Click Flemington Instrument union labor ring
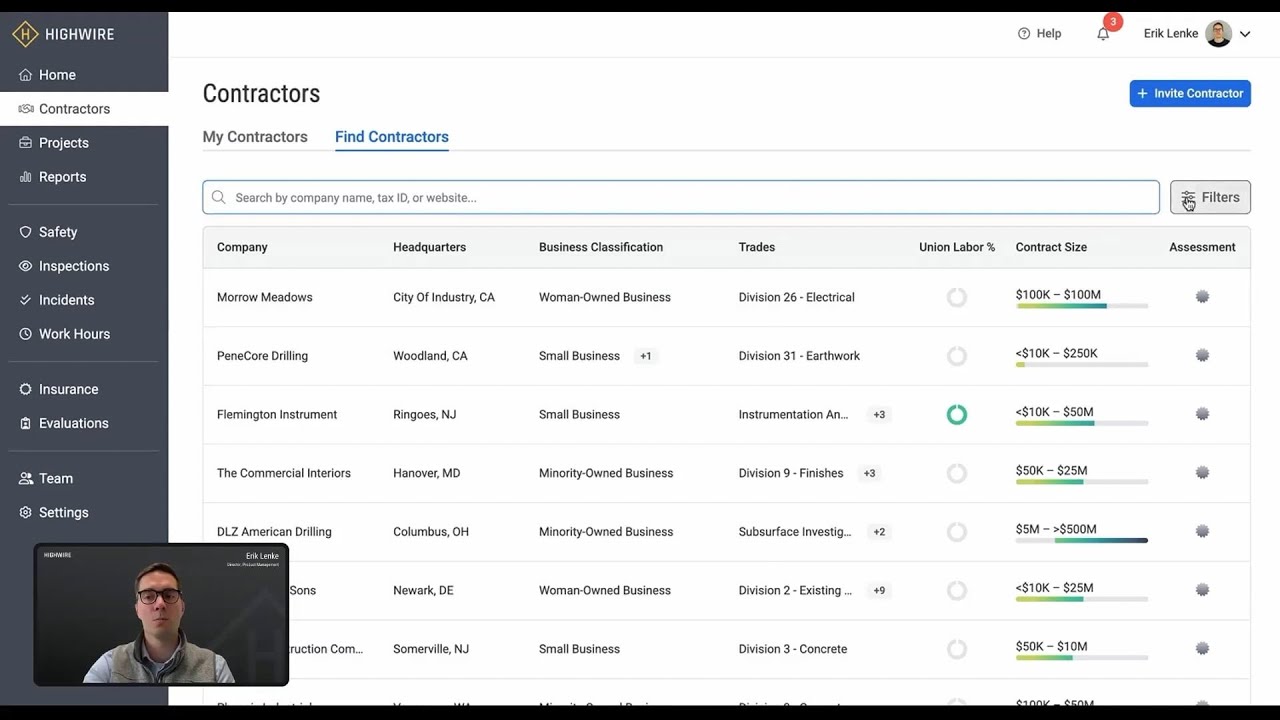1280x720 pixels. coord(957,414)
